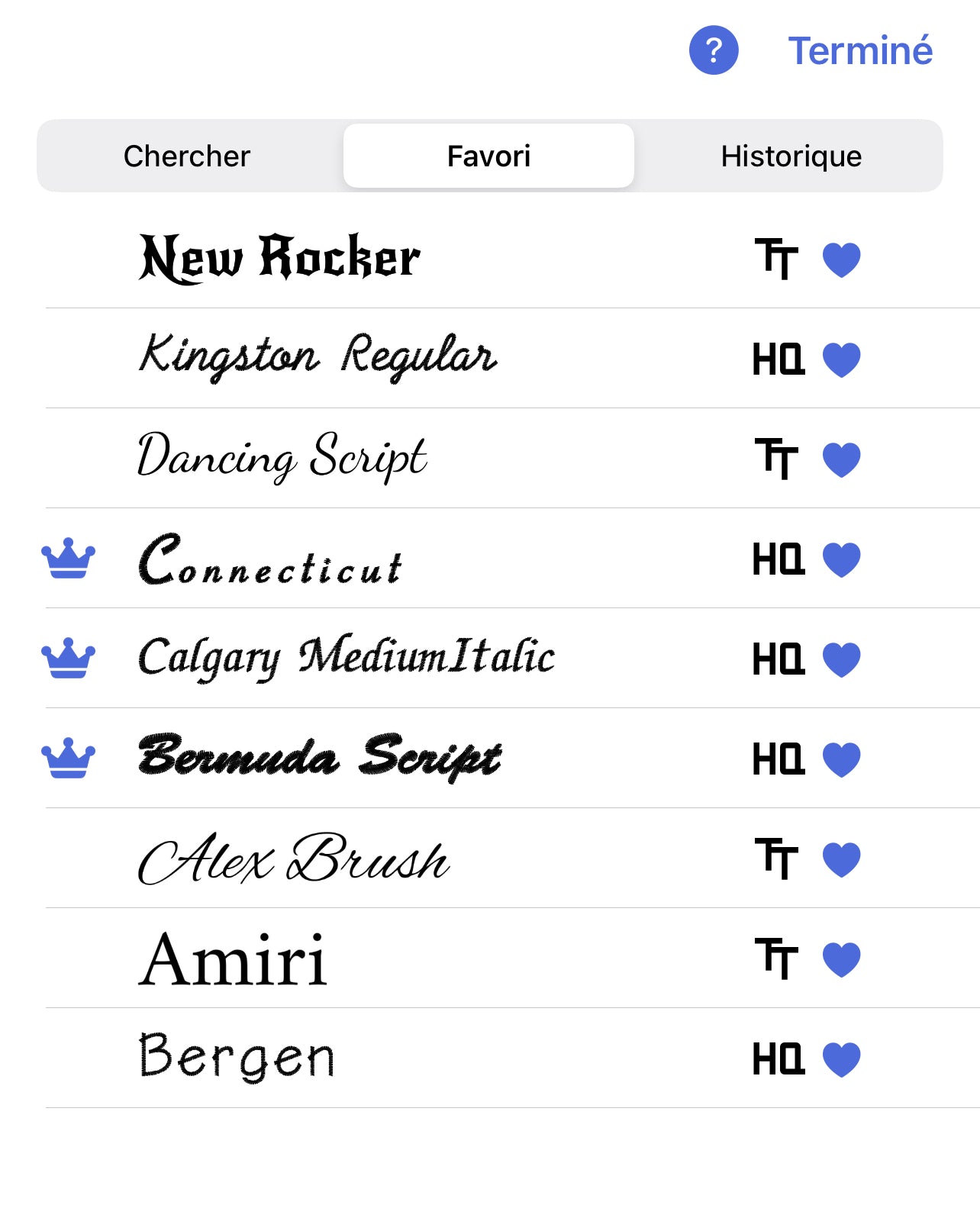Click the HQ icon beside Kingston Regular
Viewport: 980px width, 1221px height.
778,359
